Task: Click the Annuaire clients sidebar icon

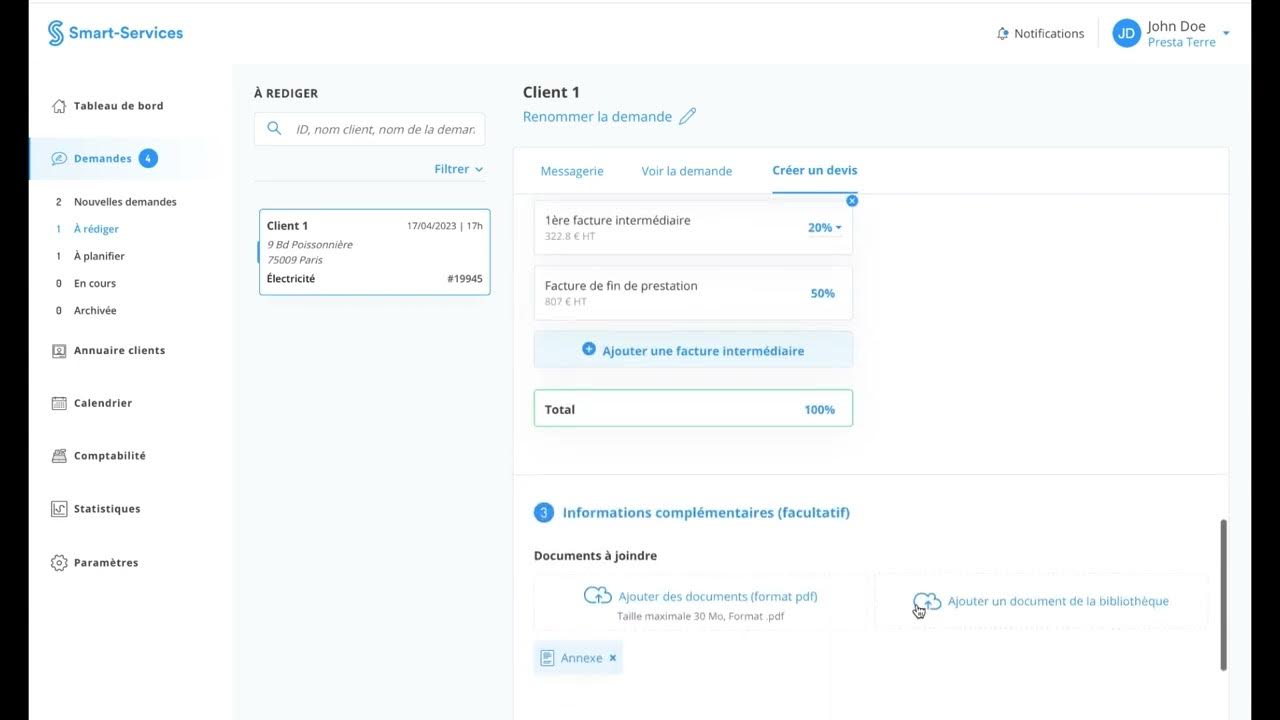Action: point(59,351)
